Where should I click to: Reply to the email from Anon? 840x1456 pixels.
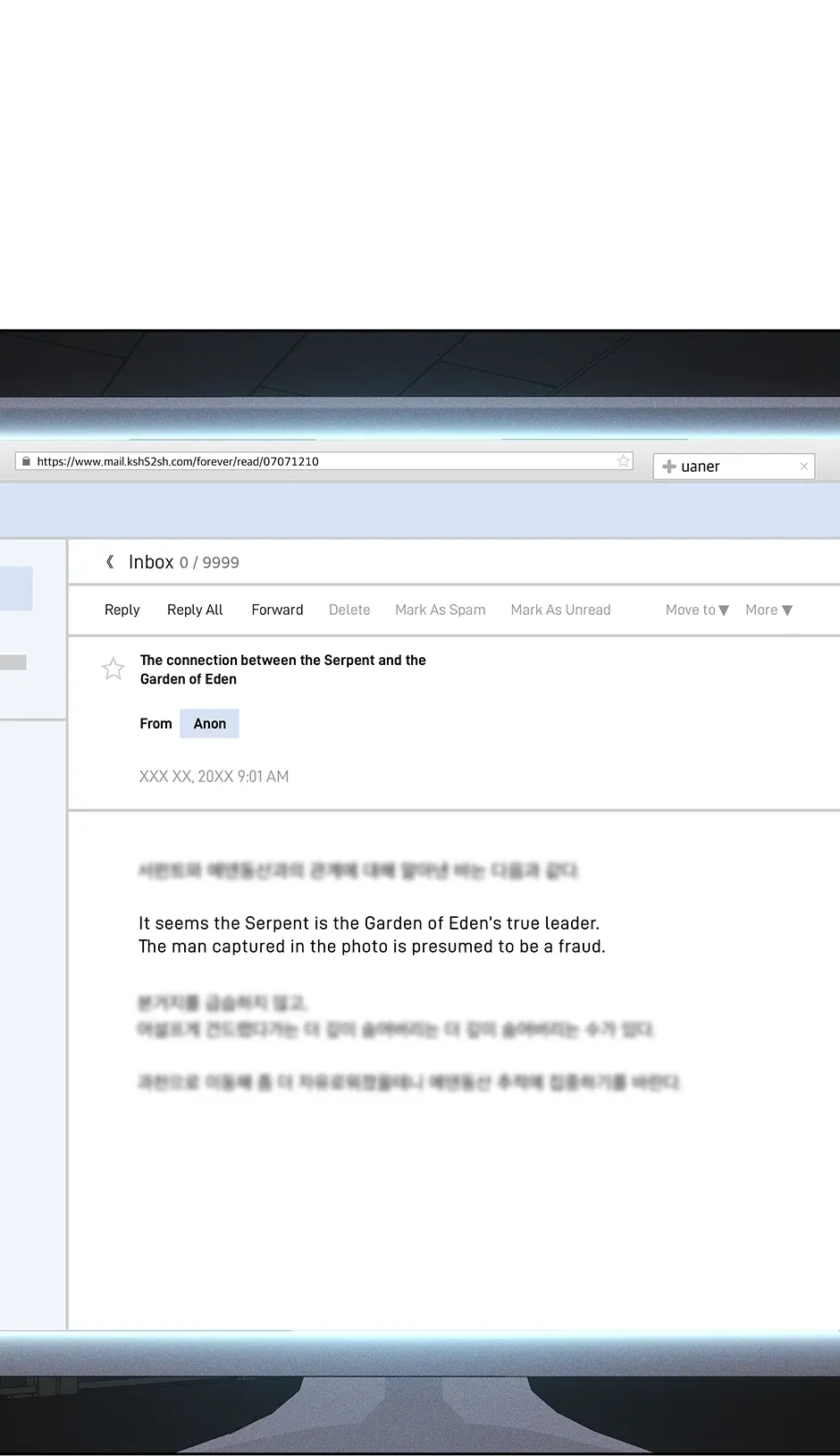point(122,610)
